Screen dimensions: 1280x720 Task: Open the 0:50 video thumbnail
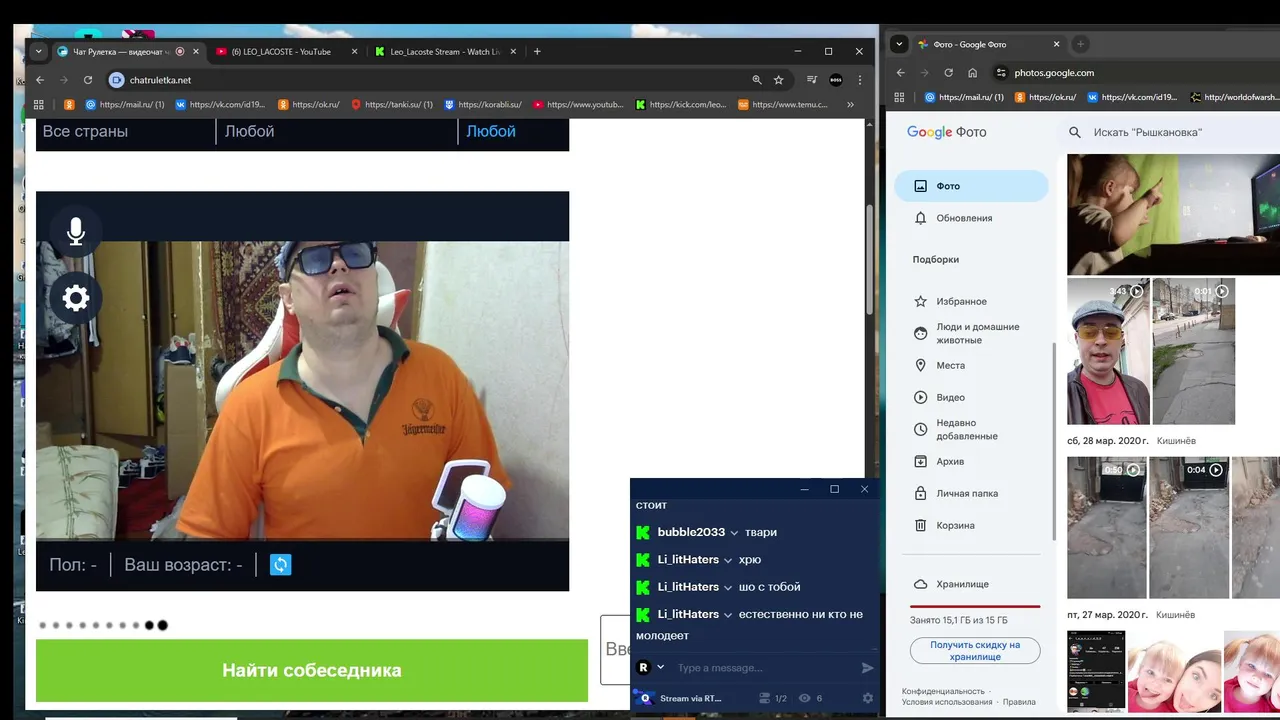(1106, 528)
